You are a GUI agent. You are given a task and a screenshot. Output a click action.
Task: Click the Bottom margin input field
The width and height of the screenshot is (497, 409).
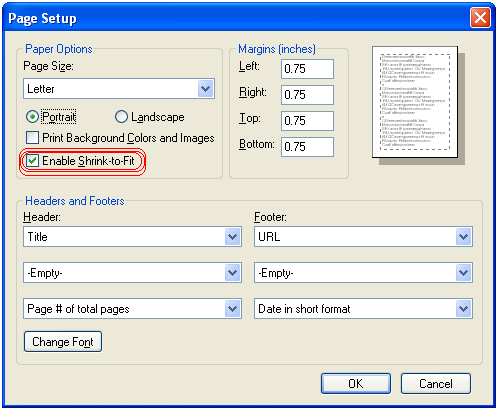coord(307,147)
